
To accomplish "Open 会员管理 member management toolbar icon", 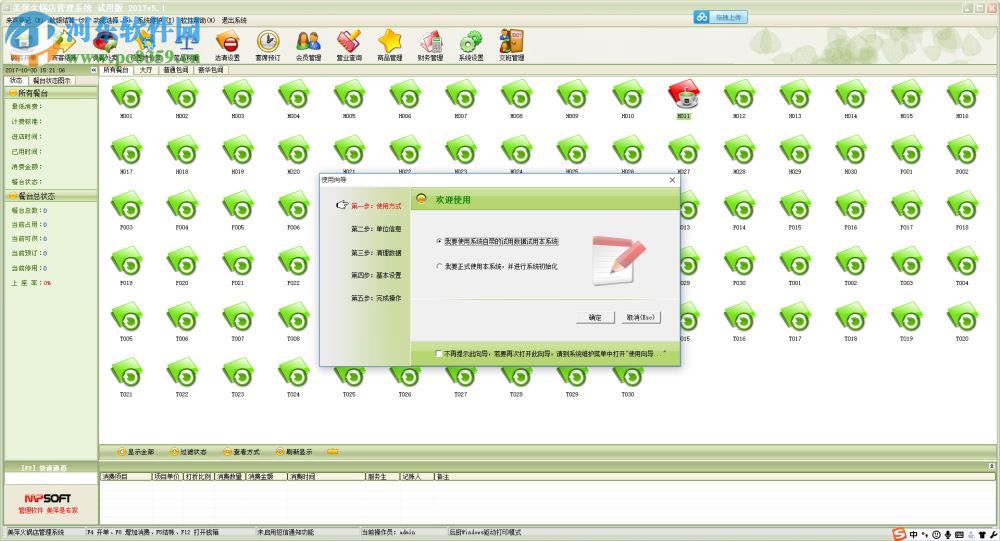I will pos(308,45).
